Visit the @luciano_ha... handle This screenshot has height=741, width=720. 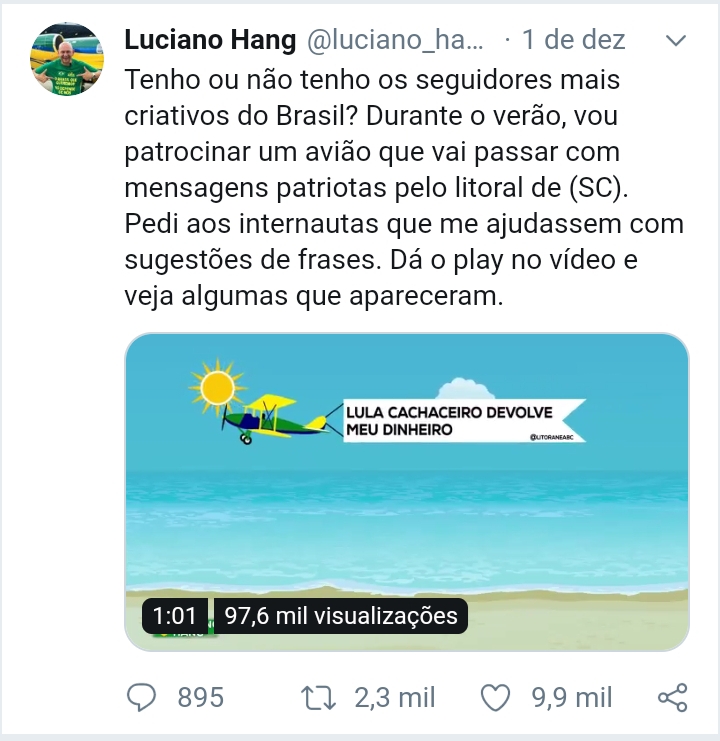click(395, 40)
